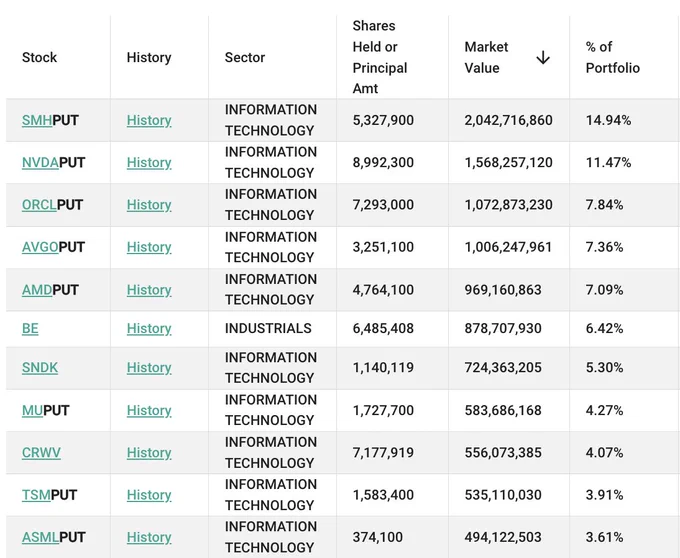Select shares value 8,992,300
680x558 pixels.
pyautogui.click(x=383, y=163)
